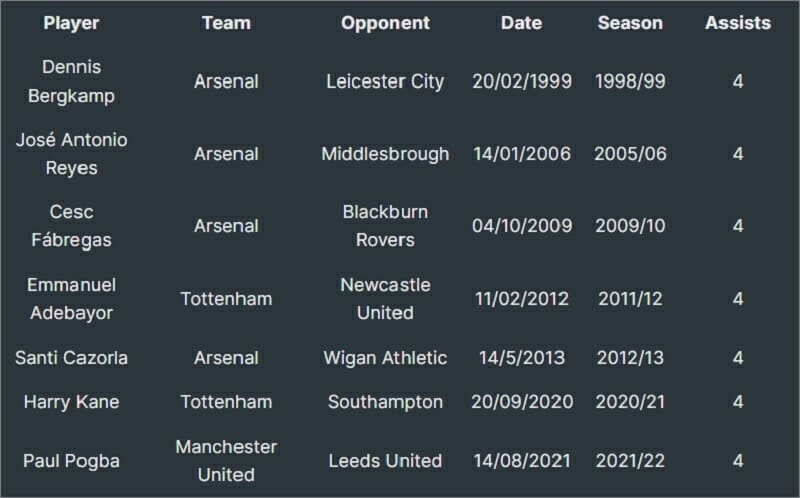Select the date 20/09/2020

522,402
